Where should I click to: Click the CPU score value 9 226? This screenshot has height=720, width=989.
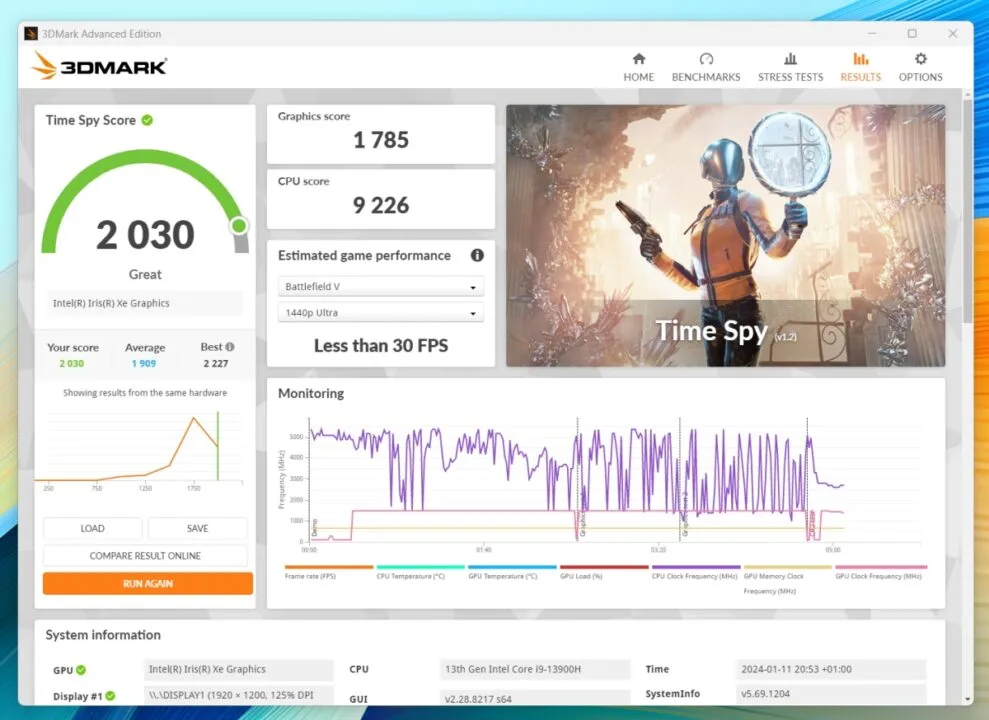[381, 205]
